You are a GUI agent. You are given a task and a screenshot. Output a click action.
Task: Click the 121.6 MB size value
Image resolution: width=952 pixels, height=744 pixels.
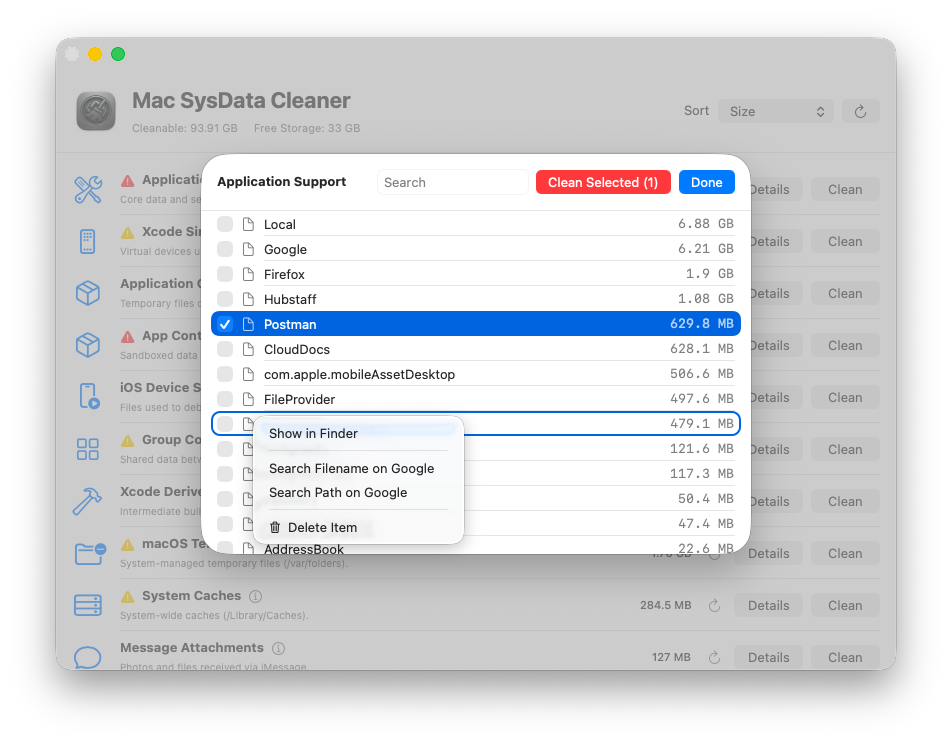(701, 449)
